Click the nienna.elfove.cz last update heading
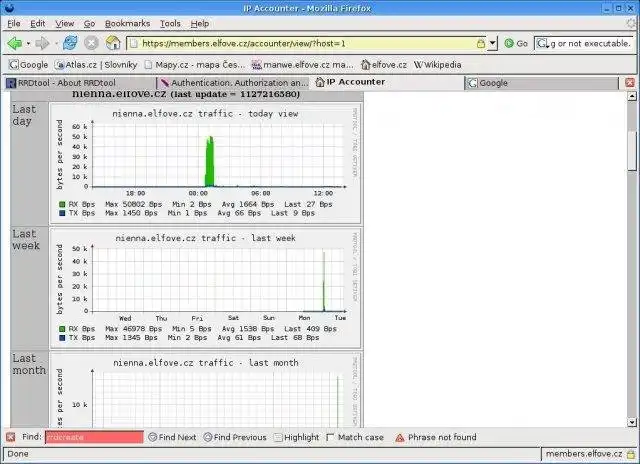The image size is (640, 464). [186, 94]
